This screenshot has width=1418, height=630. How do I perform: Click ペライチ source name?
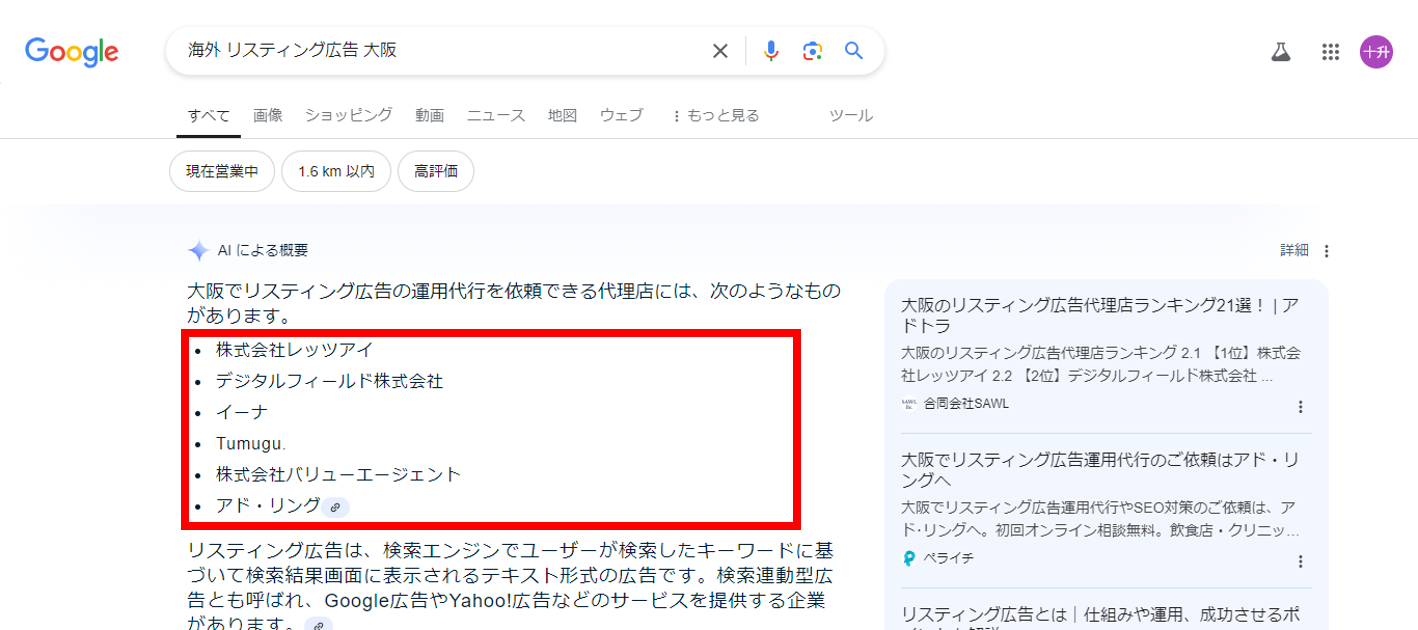pyautogui.click(x=949, y=559)
